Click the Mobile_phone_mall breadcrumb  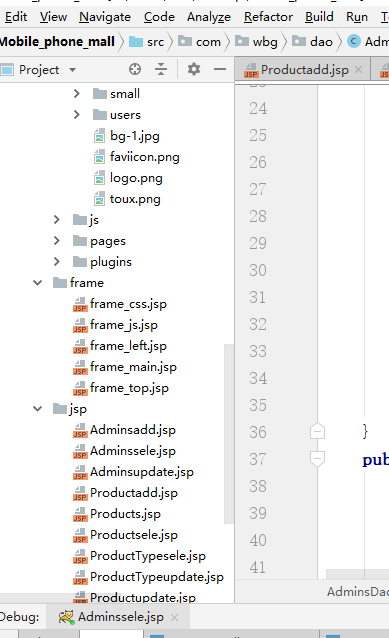[x=57, y=42]
